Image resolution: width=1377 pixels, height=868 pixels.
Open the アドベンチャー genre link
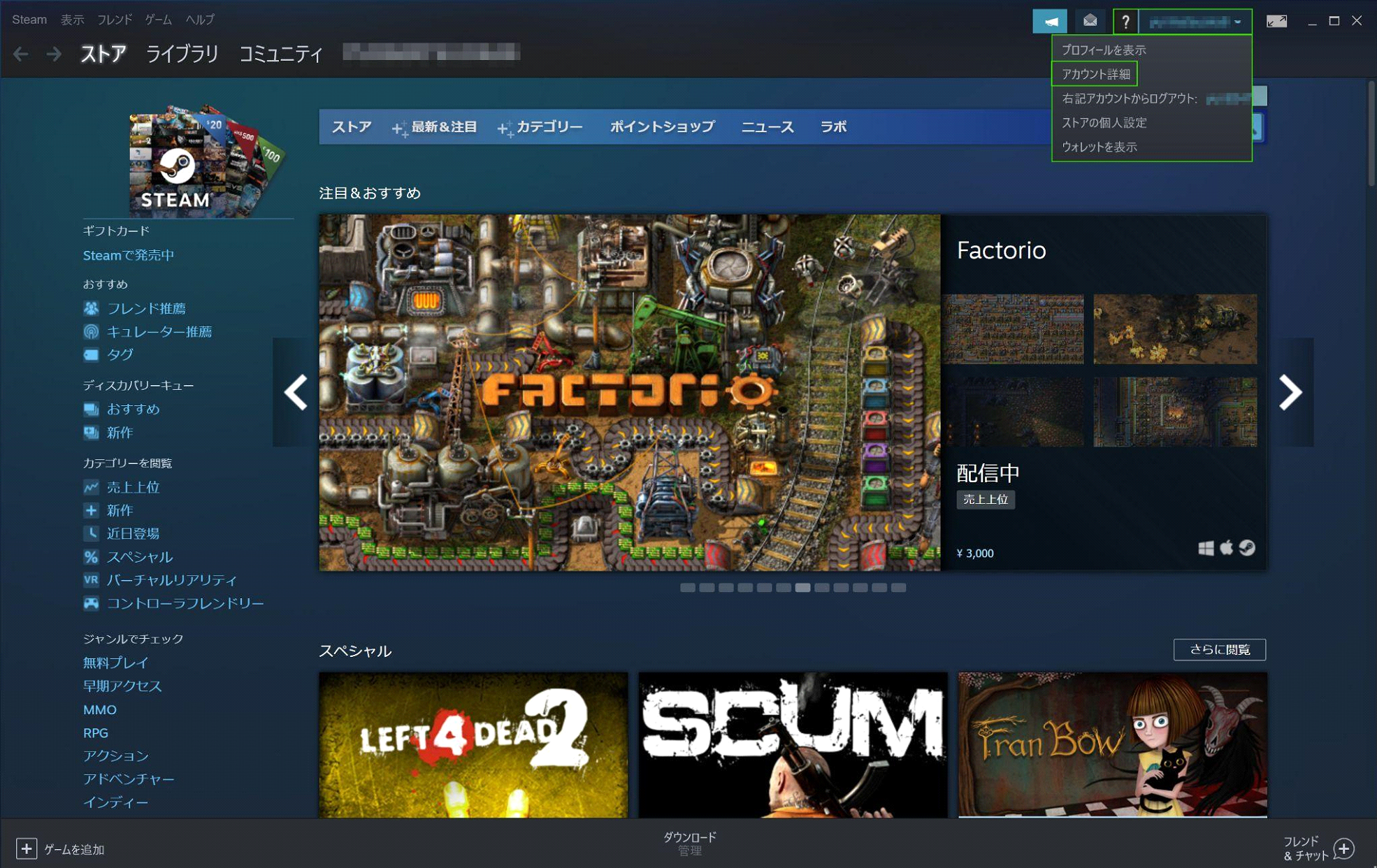(x=129, y=779)
